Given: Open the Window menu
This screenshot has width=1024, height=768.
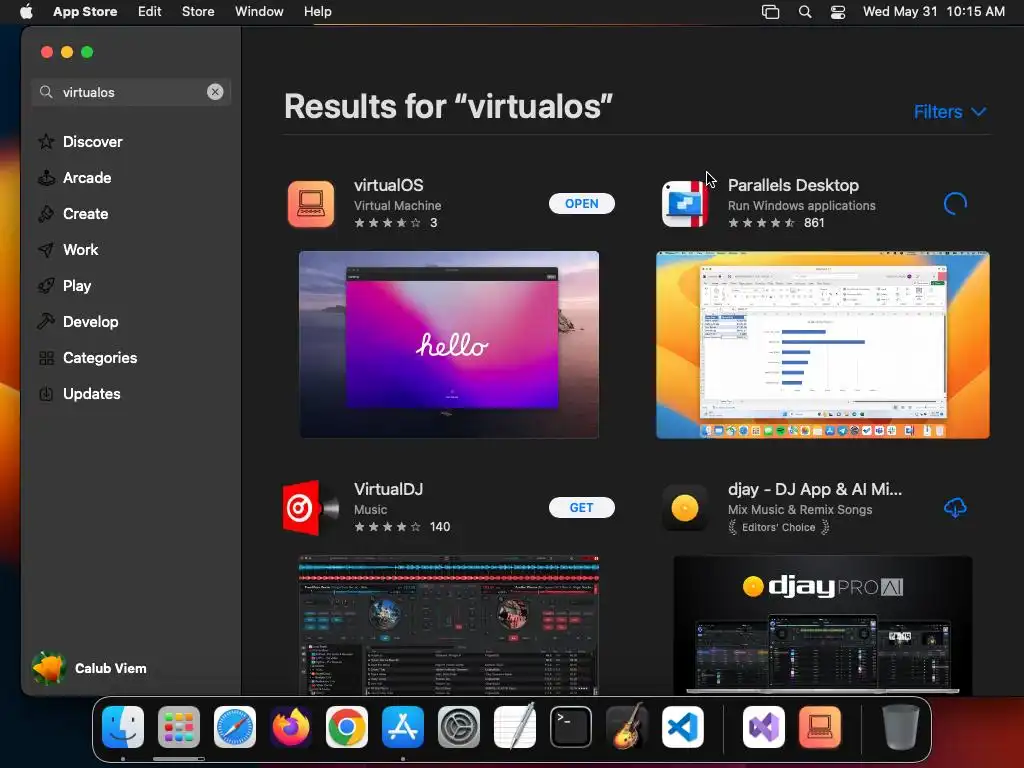Looking at the screenshot, I should [259, 12].
